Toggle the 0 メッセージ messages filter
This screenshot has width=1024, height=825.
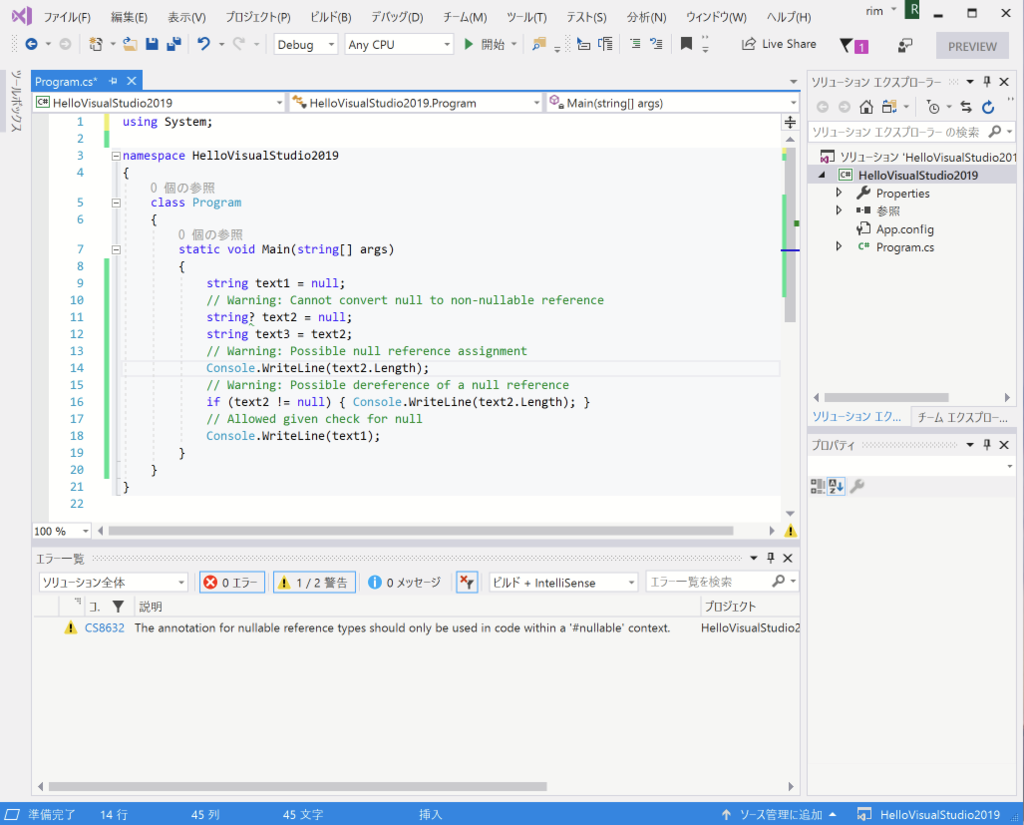(404, 582)
